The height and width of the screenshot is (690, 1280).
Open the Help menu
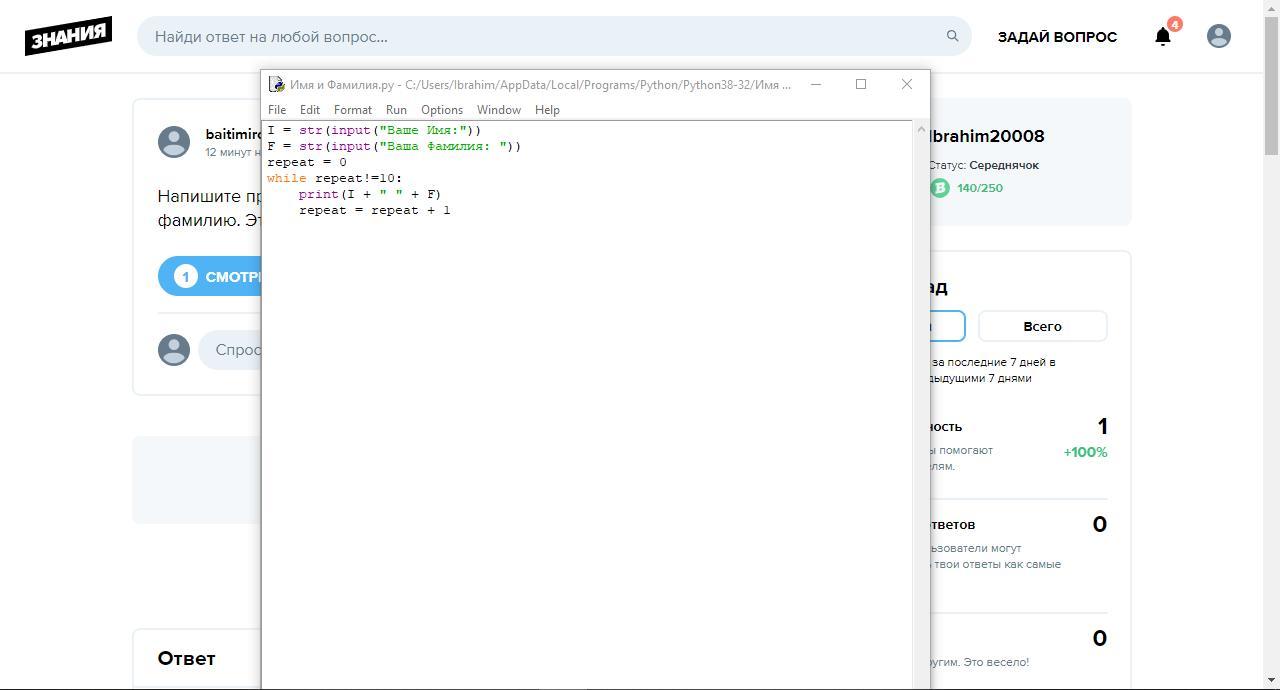547,110
